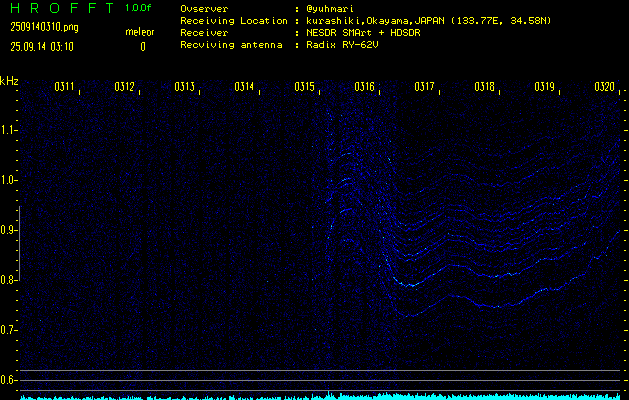629x400 pixels.
Task: Click the meteor count value 0
Action: click(x=143, y=47)
